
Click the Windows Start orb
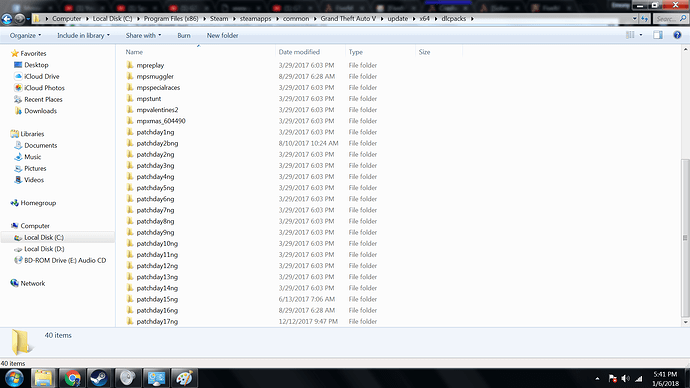coord(14,378)
